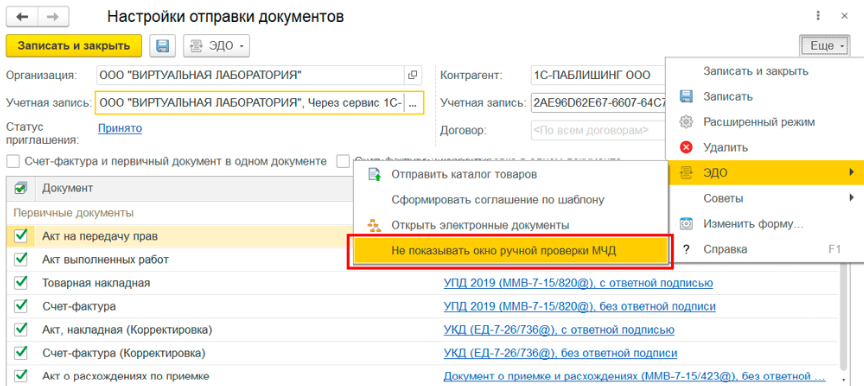
Task: Toggle Счет-фактура и первичный документ checkbox
Action: coord(13,161)
